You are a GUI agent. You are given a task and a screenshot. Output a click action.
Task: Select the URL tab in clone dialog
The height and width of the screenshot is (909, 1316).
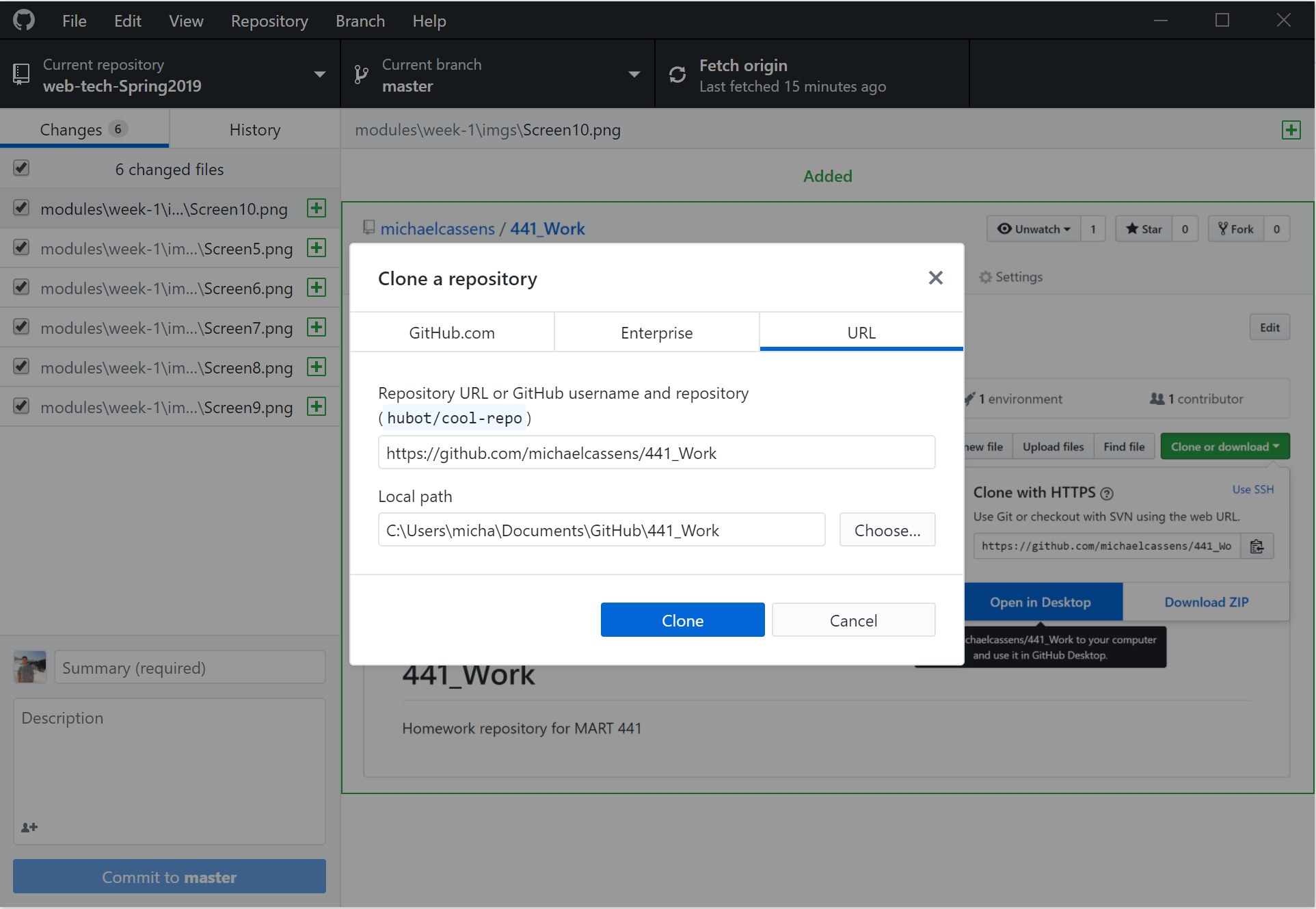(x=861, y=332)
